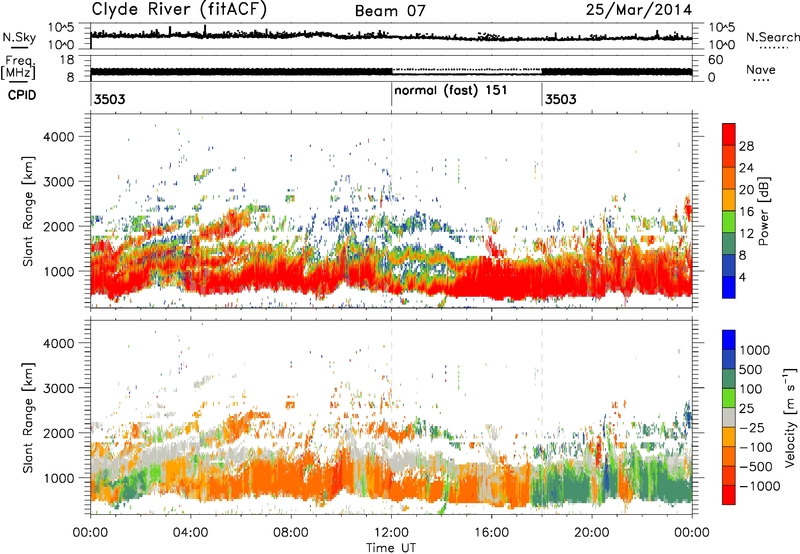
Task: Click the 'Beam 07' heading
Action: pyautogui.click(x=390, y=11)
